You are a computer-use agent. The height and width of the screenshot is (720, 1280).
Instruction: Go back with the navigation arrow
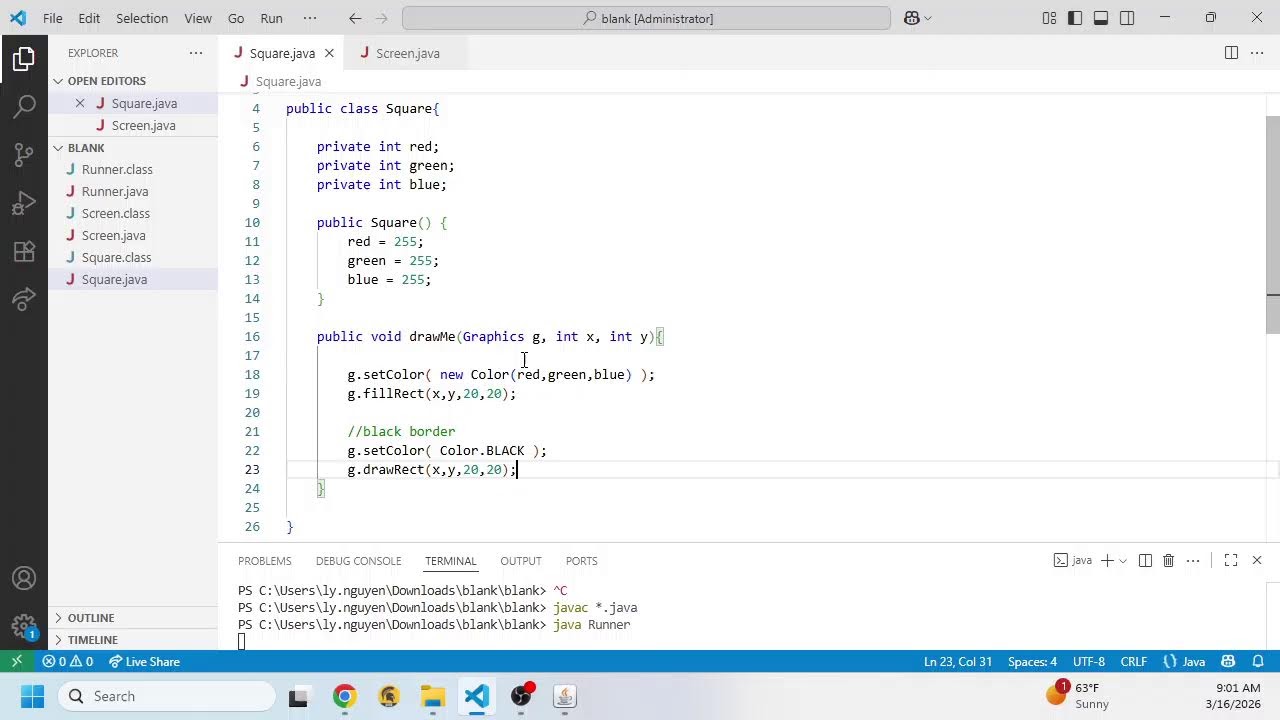(x=355, y=18)
